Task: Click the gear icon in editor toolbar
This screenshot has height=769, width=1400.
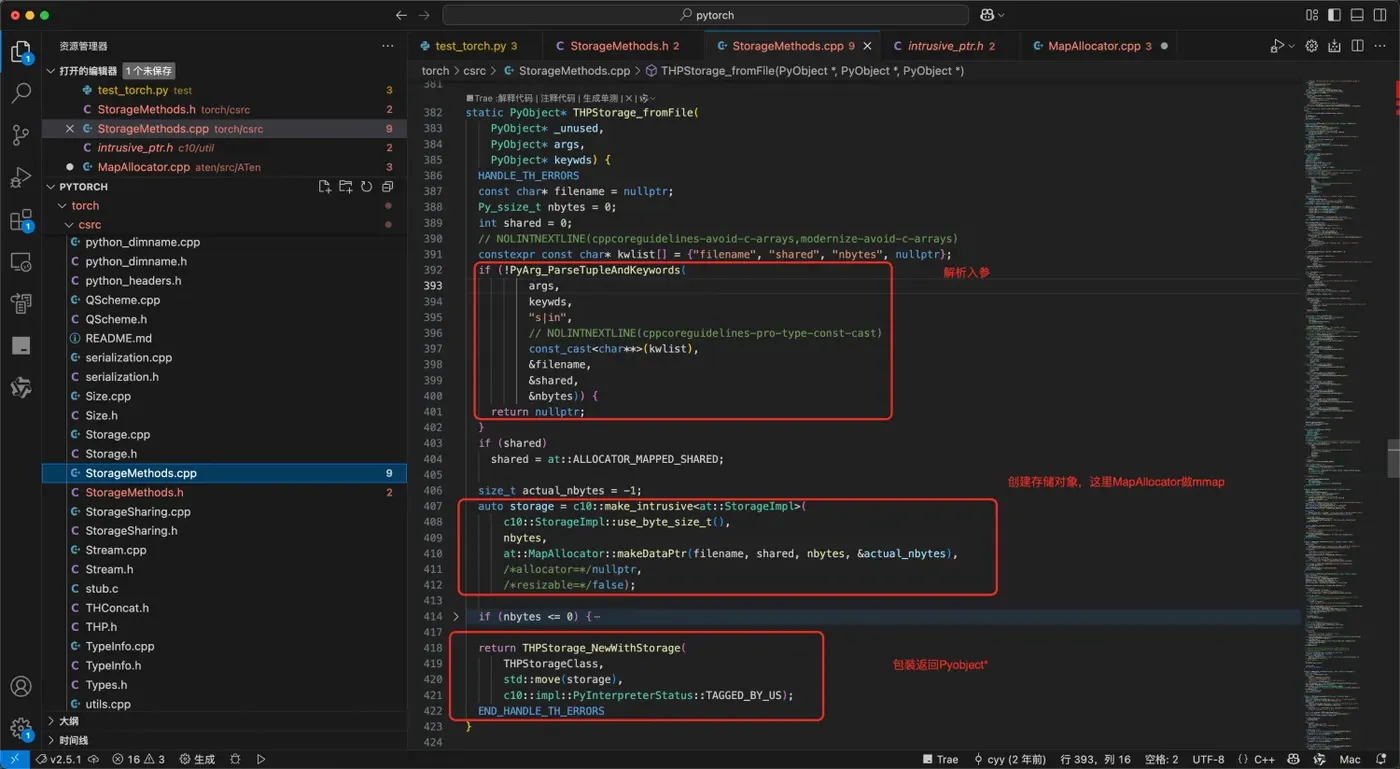Action: click(1312, 46)
